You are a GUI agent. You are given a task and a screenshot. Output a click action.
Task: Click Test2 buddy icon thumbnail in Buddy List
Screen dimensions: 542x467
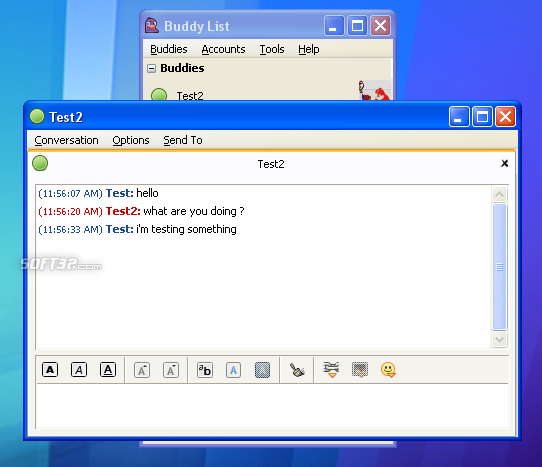coord(374,90)
